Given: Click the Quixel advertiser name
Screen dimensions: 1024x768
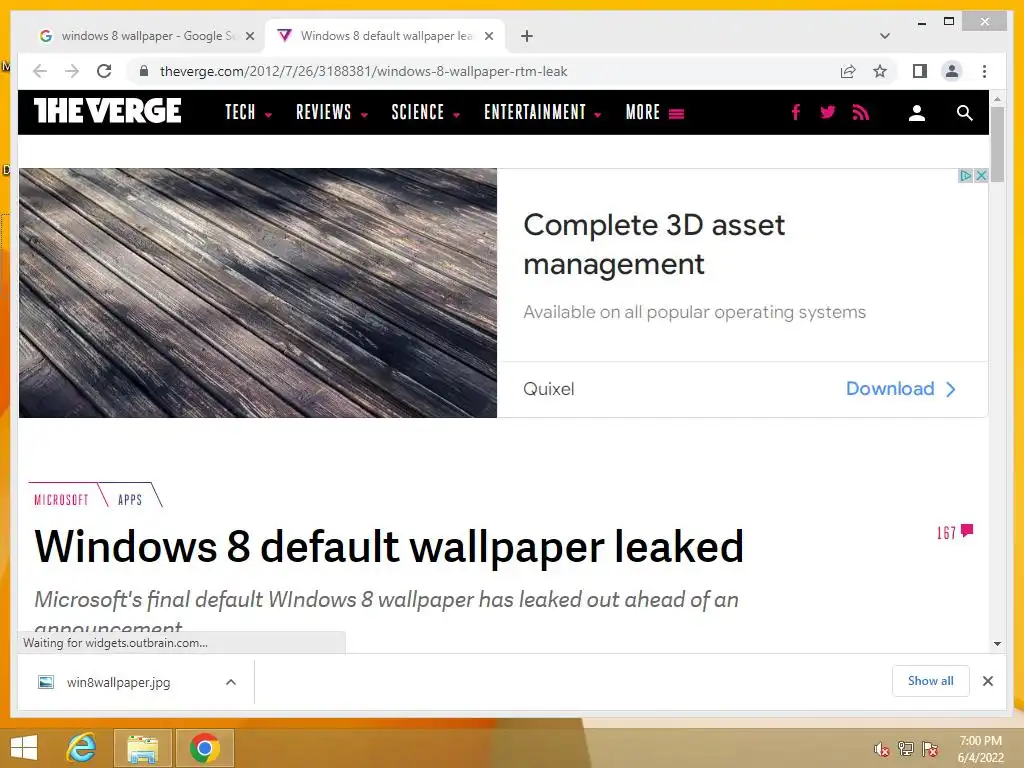Looking at the screenshot, I should [549, 389].
